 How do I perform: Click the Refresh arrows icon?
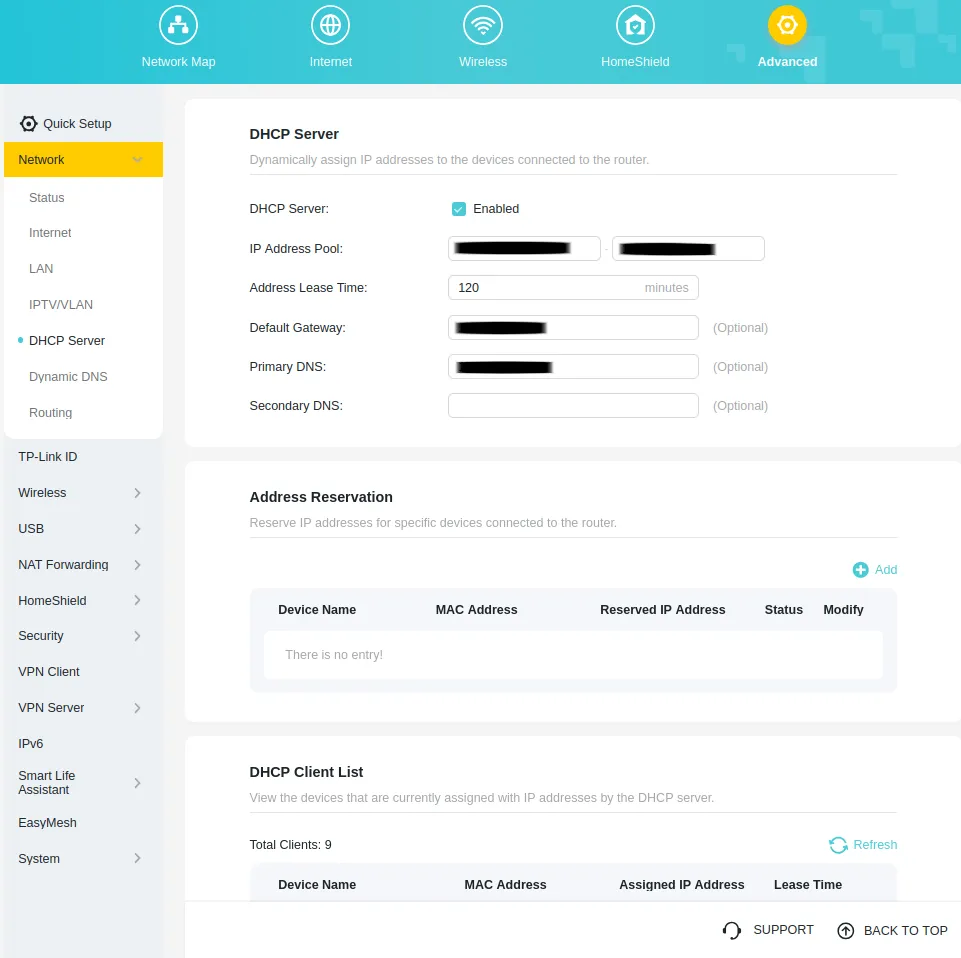pyautogui.click(x=838, y=845)
